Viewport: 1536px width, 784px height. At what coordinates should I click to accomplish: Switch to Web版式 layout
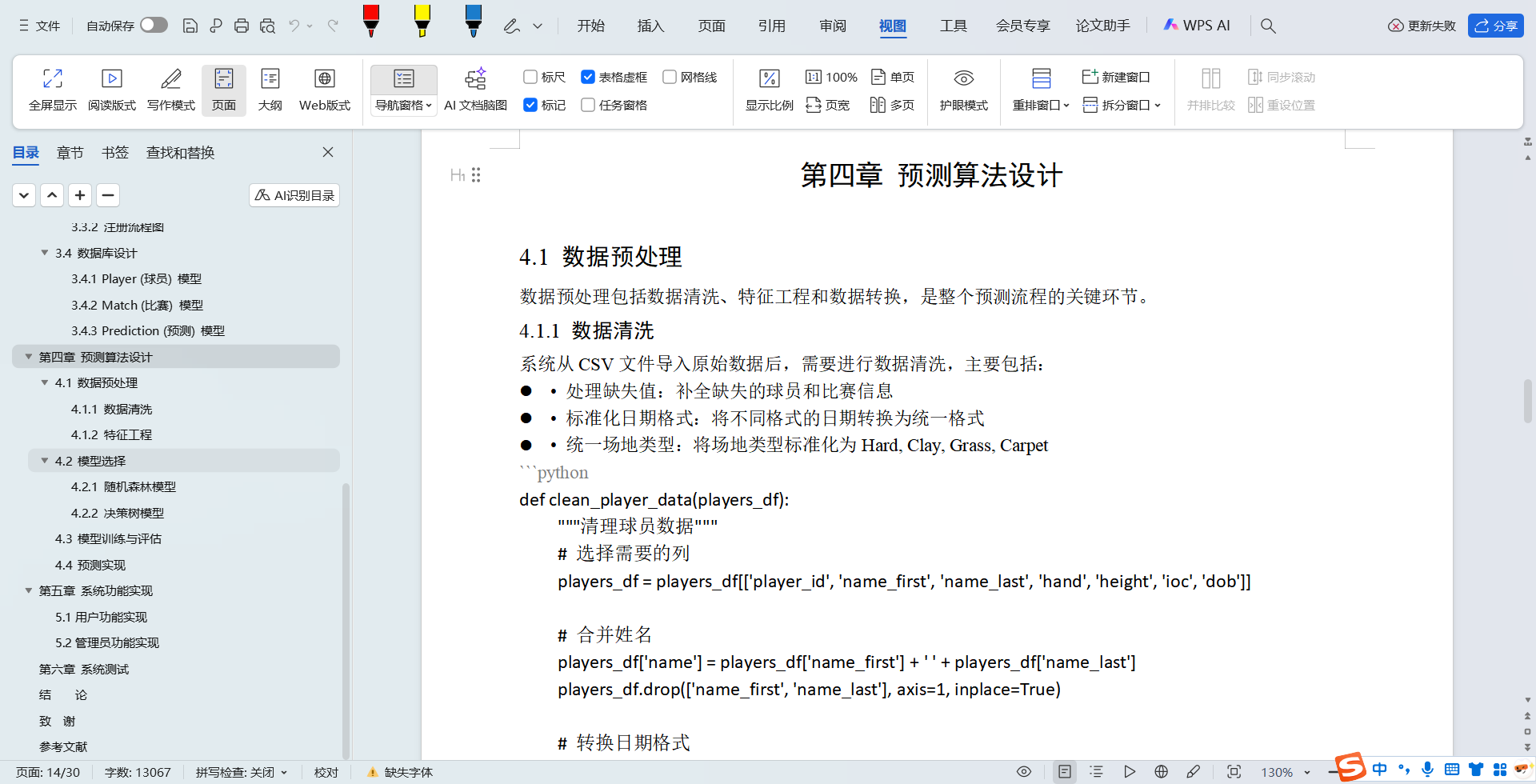tap(325, 90)
